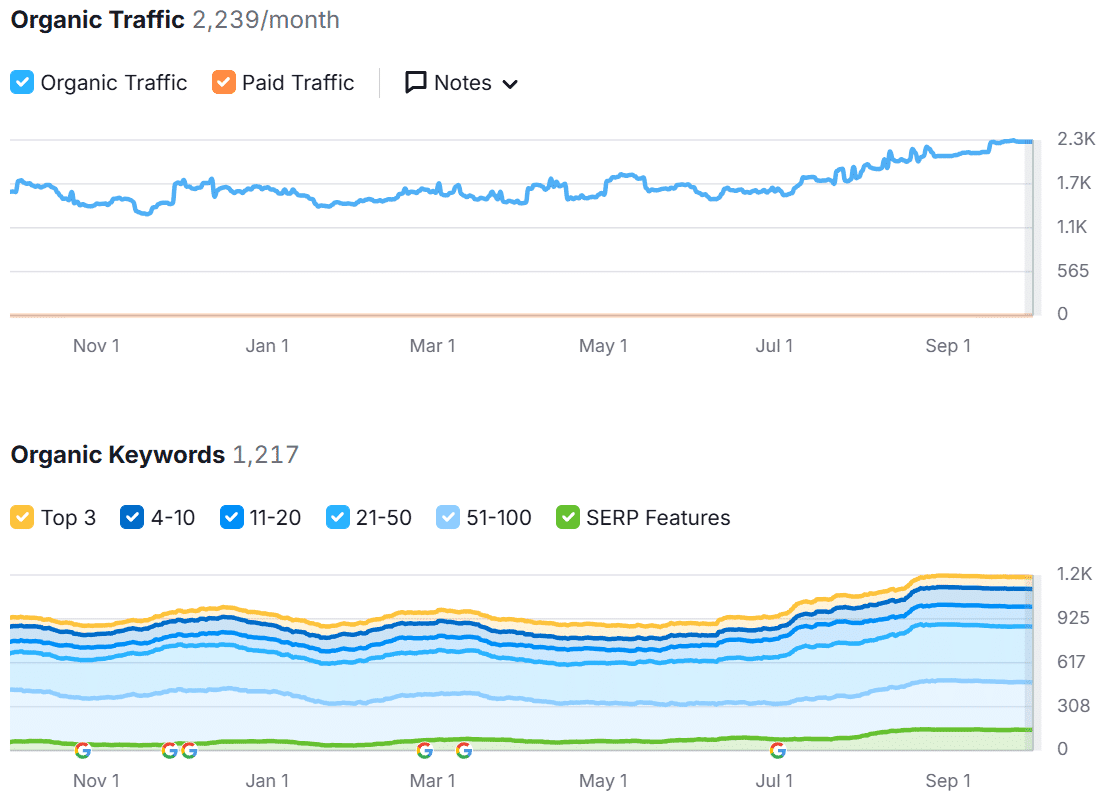Toggle the 4-10 positions checkbox
The width and height of the screenshot is (1101, 799).
[132, 518]
